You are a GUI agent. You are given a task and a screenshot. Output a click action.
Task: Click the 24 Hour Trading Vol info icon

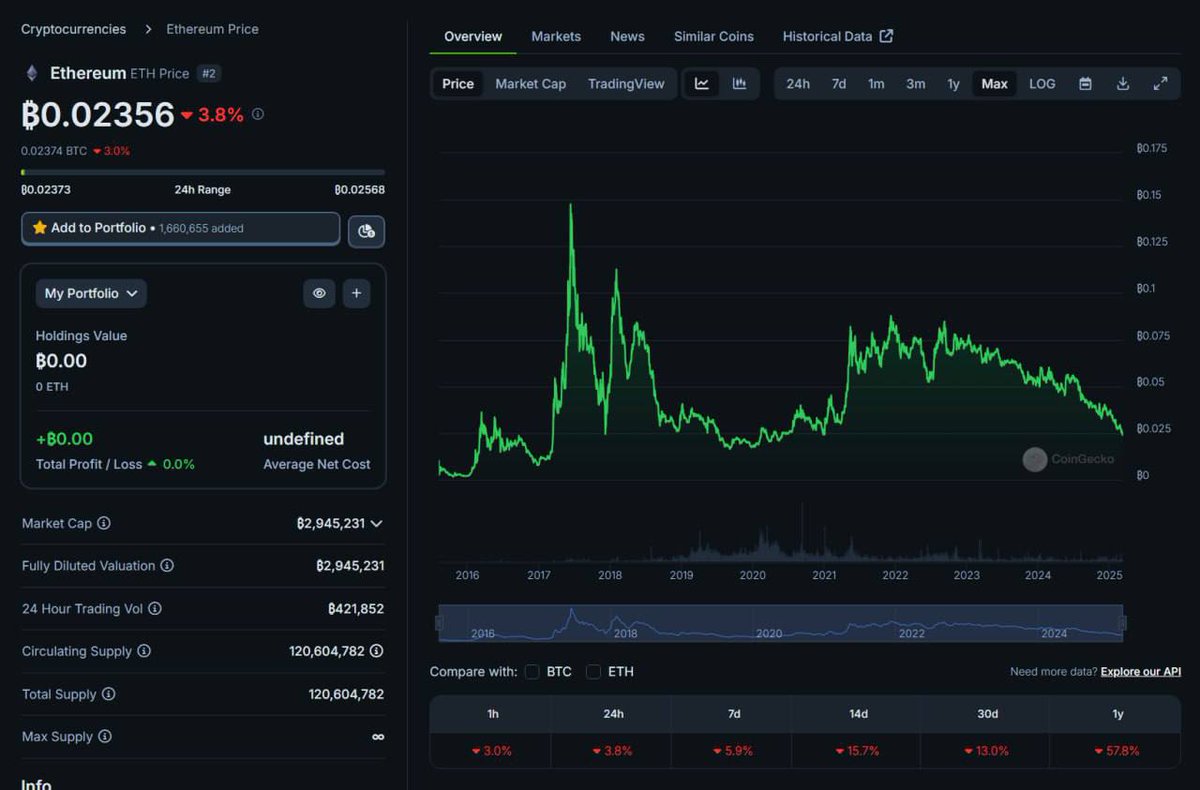point(155,608)
